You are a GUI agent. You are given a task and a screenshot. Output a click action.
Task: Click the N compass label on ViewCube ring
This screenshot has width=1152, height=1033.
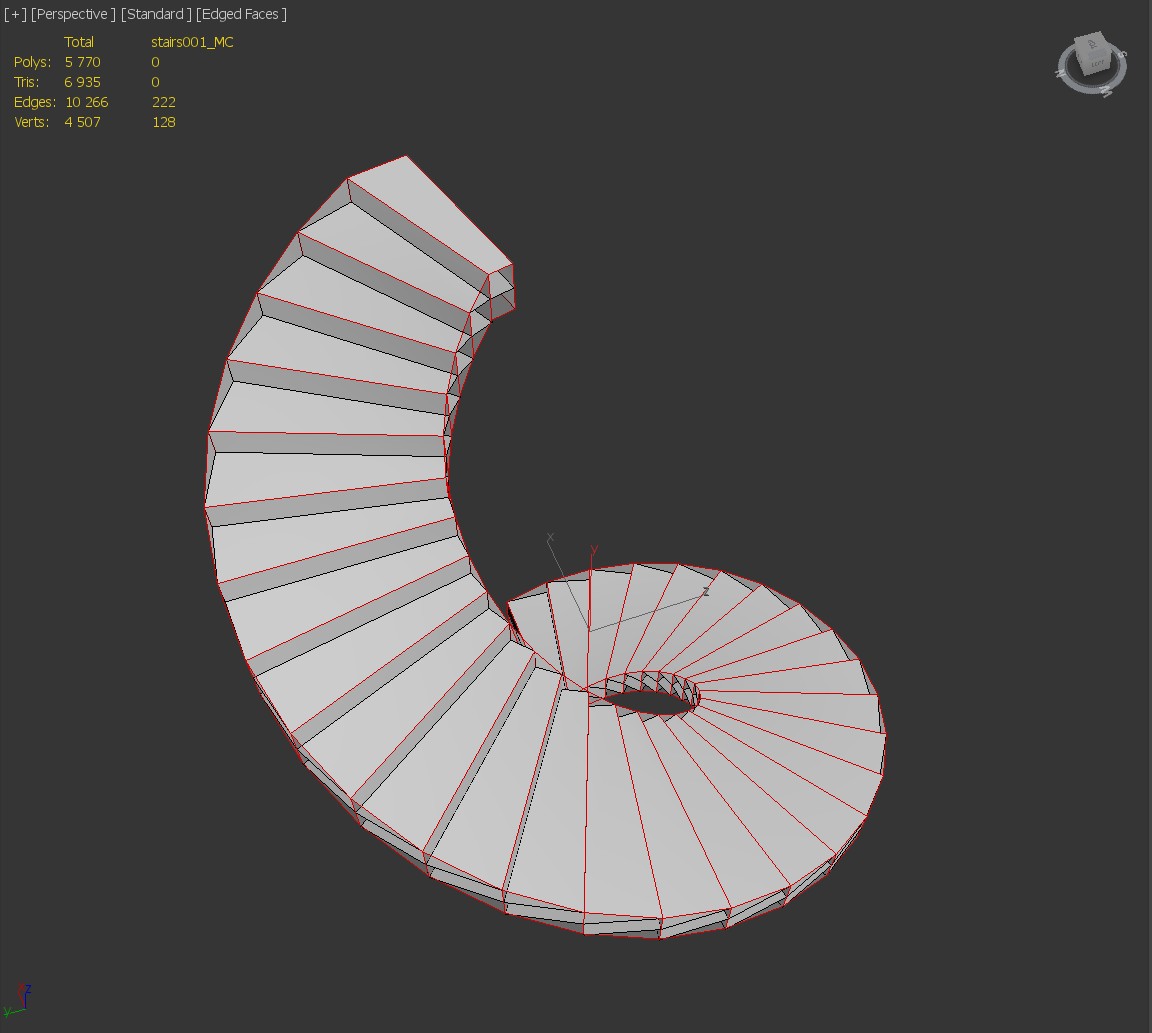[x=1060, y=73]
